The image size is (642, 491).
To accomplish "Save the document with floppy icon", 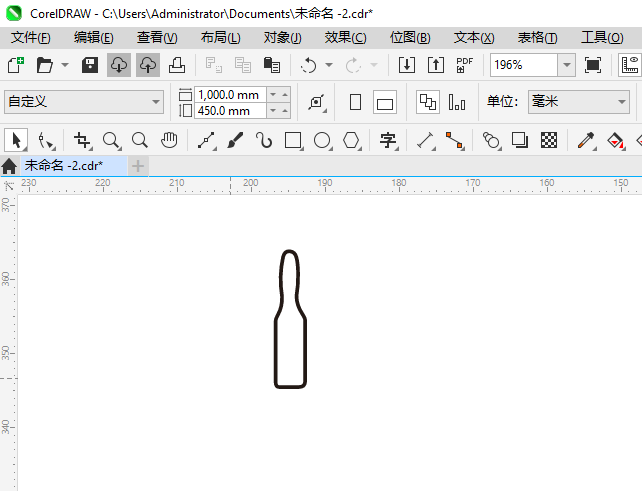I will (x=90, y=65).
